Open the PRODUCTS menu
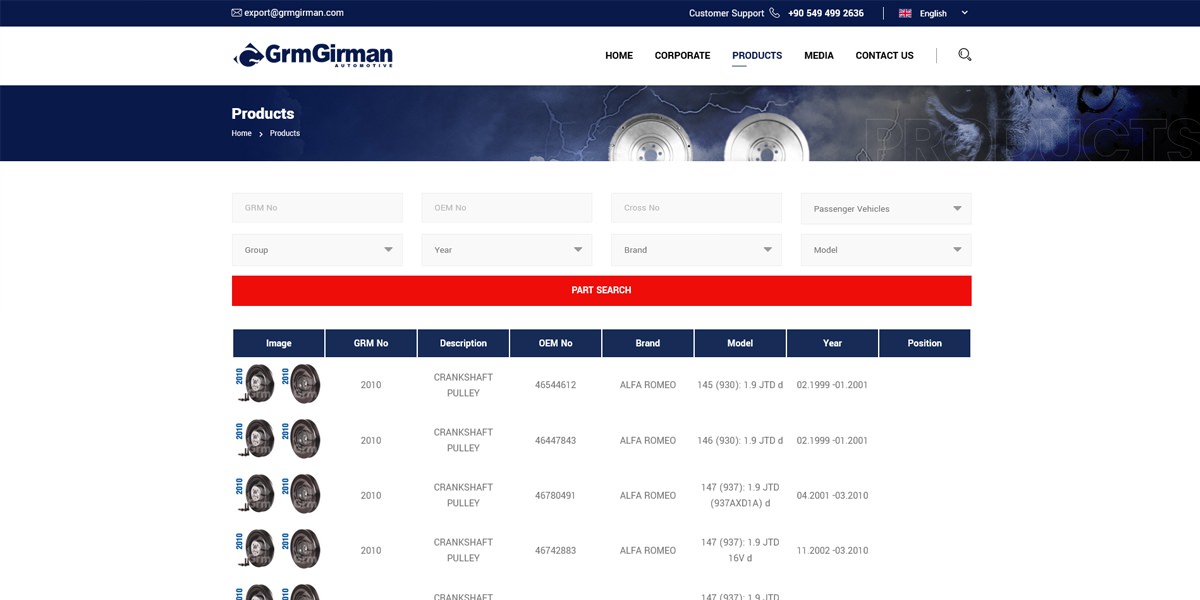 click(757, 56)
